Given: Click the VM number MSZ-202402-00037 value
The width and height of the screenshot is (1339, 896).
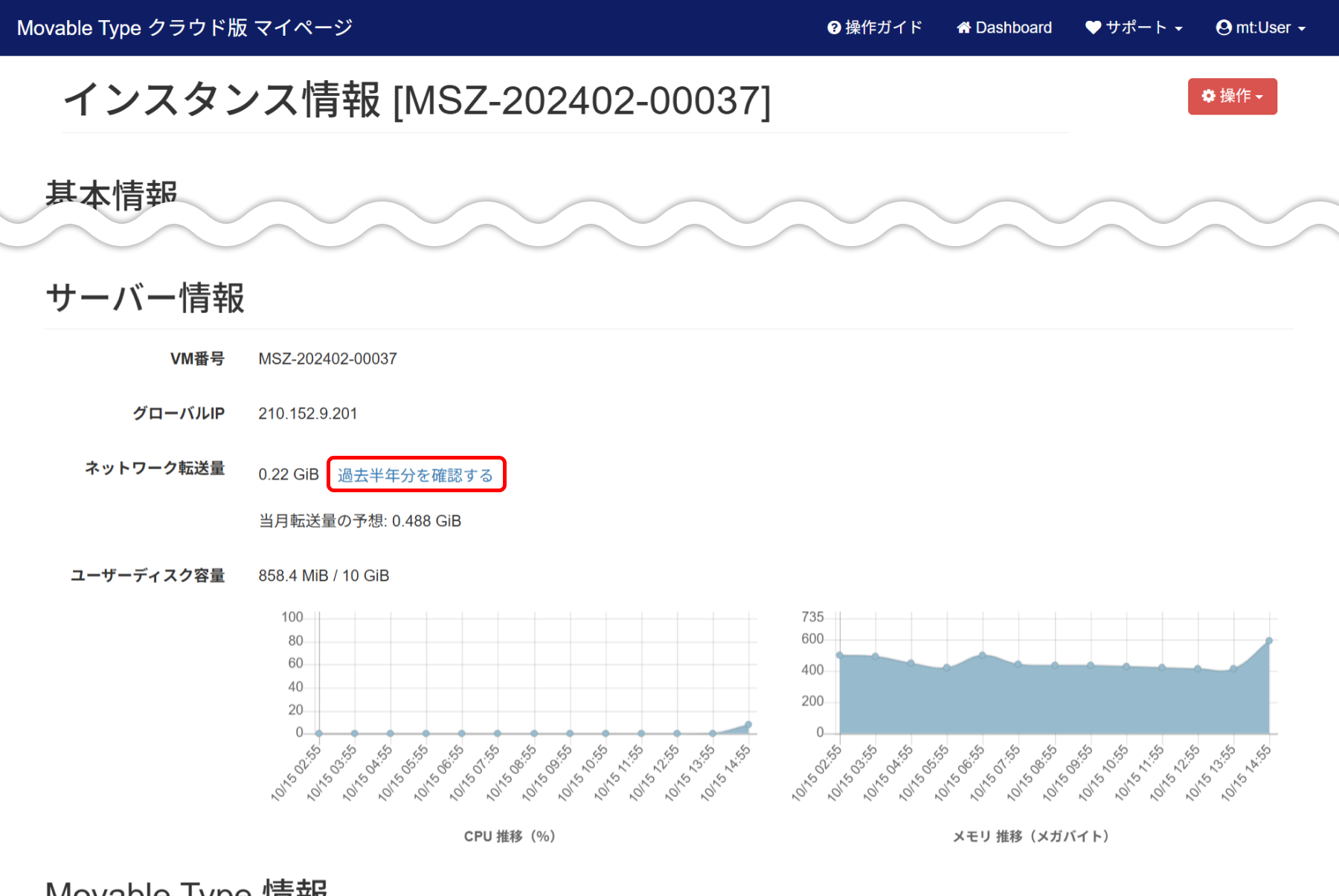Looking at the screenshot, I should [x=327, y=359].
